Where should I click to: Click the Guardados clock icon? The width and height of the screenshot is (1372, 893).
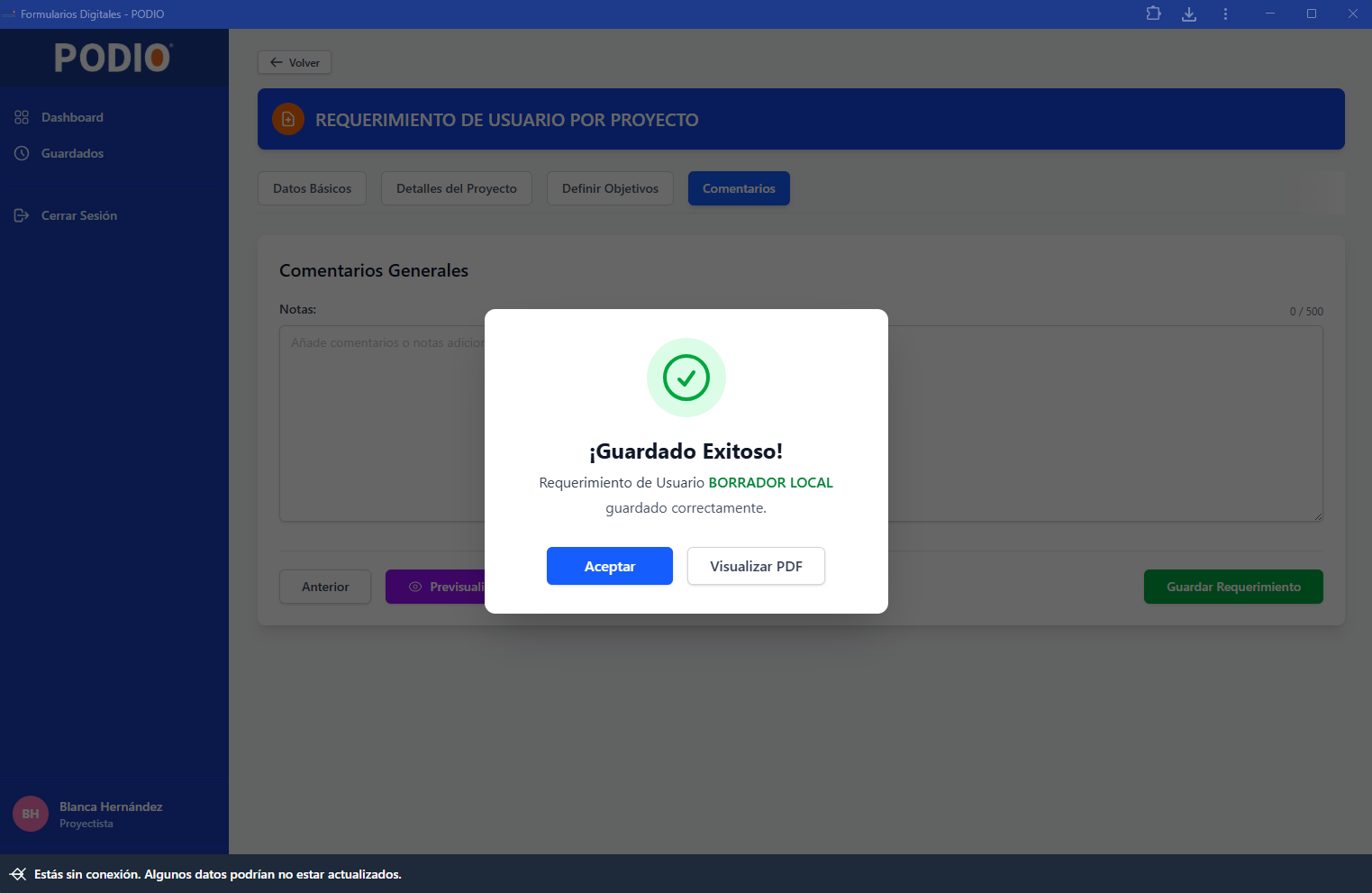[22, 153]
